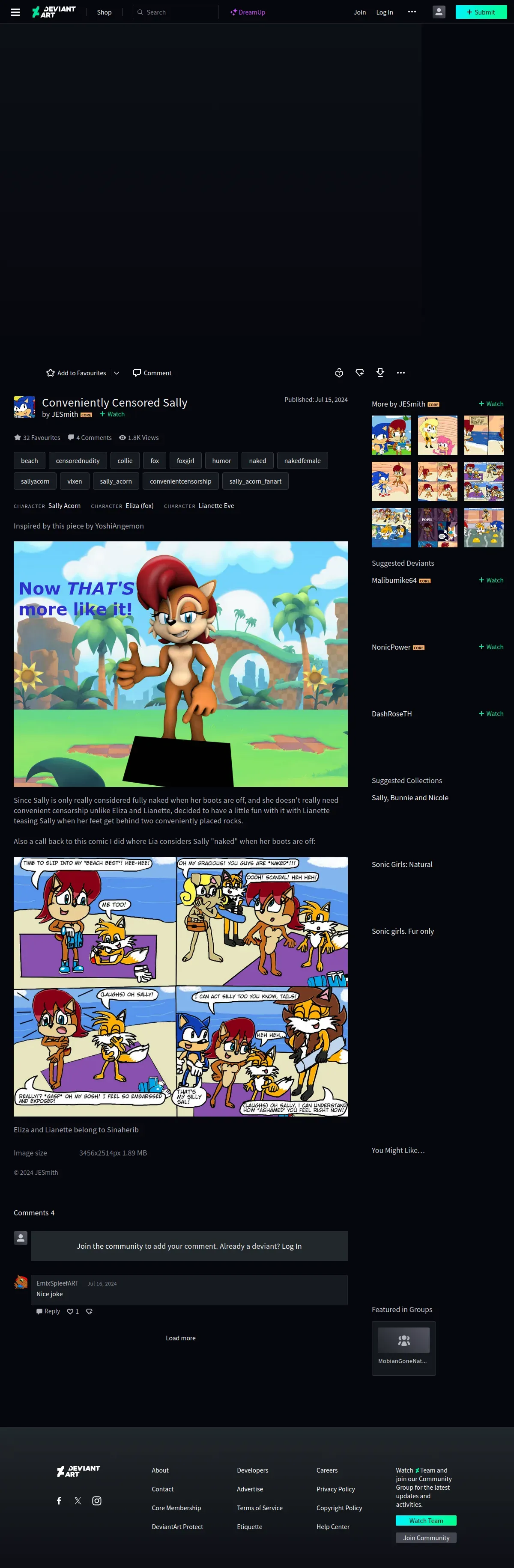The image size is (514, 1568).
Task: Watch JESmith in More by sidebar
Action: pos(491,404)
